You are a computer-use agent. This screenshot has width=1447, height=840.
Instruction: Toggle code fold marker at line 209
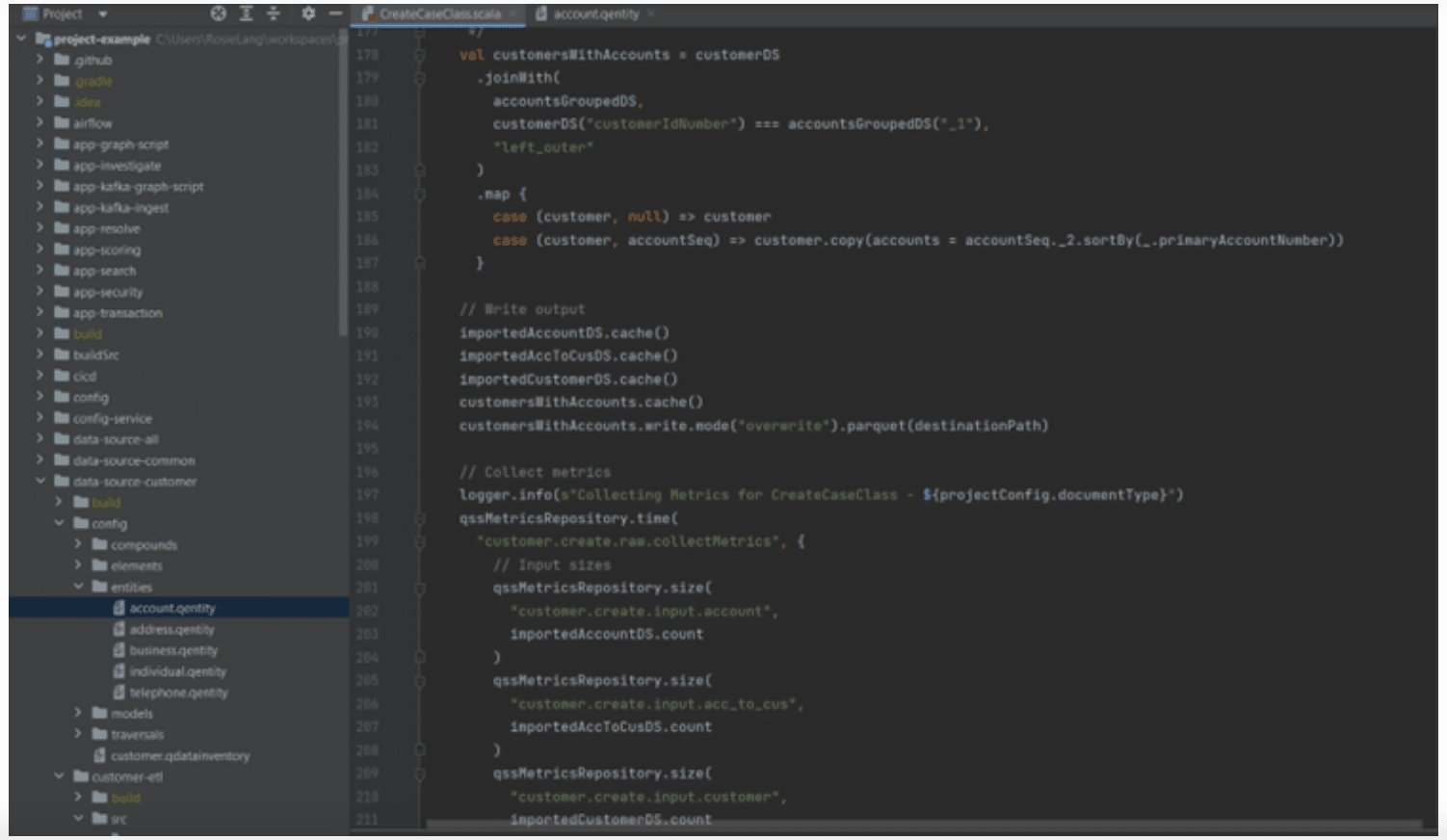click(x=420, y=773)
